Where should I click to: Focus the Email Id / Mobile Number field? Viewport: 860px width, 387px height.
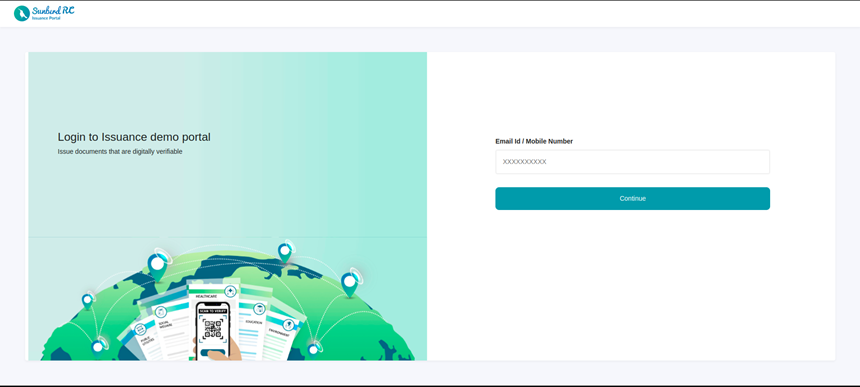click(x=632, y=162)
